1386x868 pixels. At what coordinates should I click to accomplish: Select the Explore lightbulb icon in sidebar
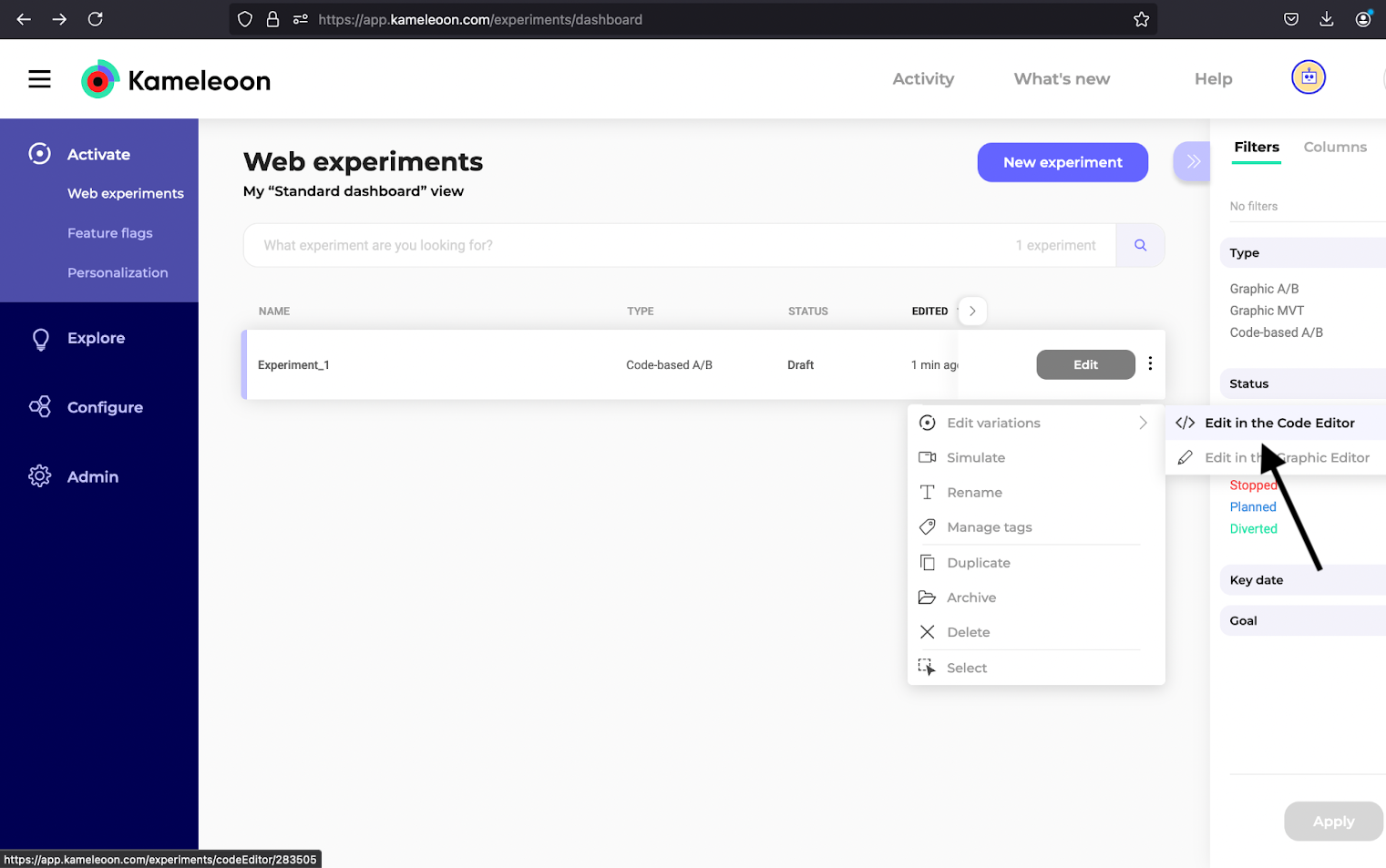click(40, 338)
